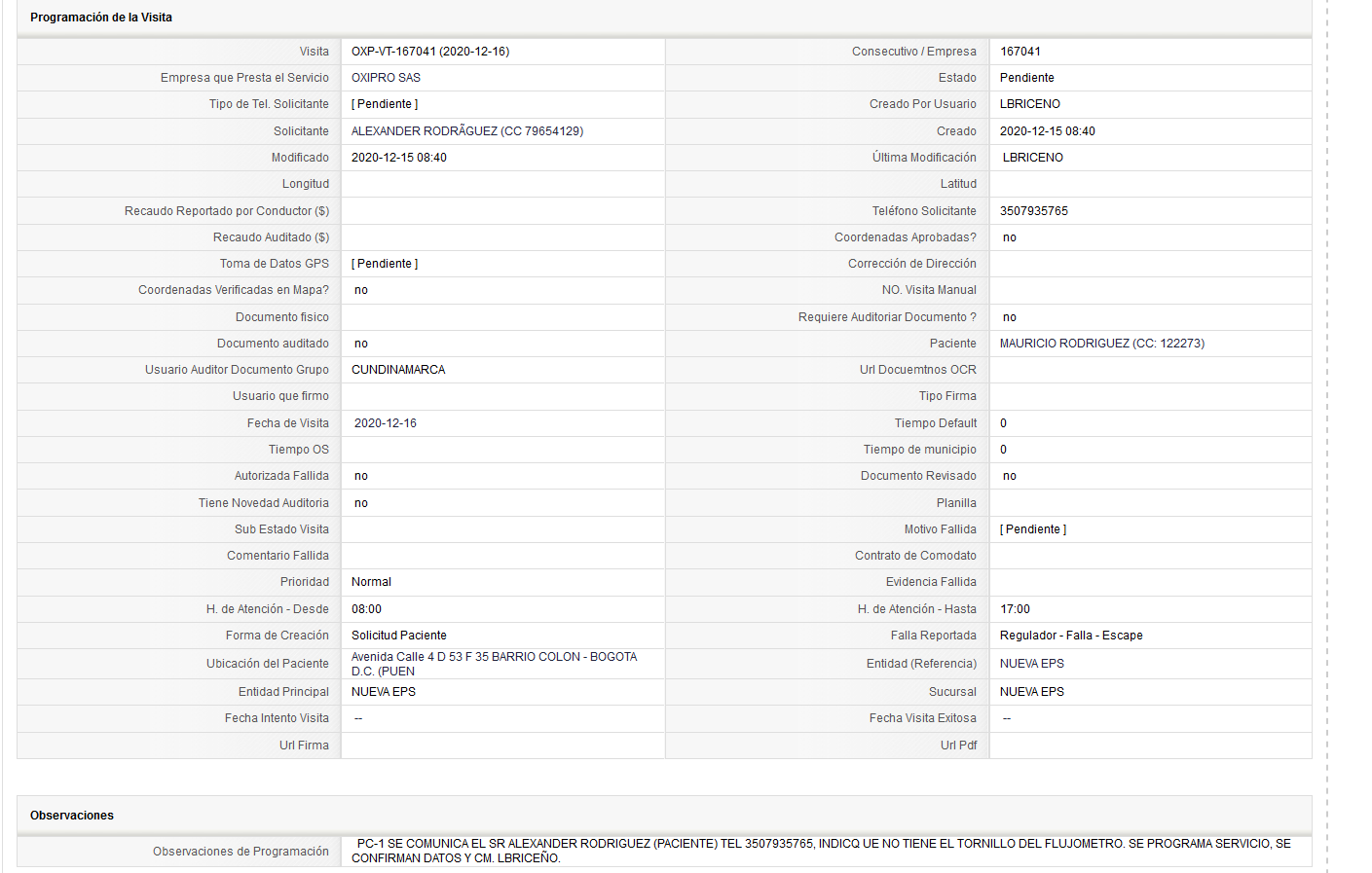Click the 'Documento Revisado' label
This screenshot has height=873, width=1372.
(918, 476)
